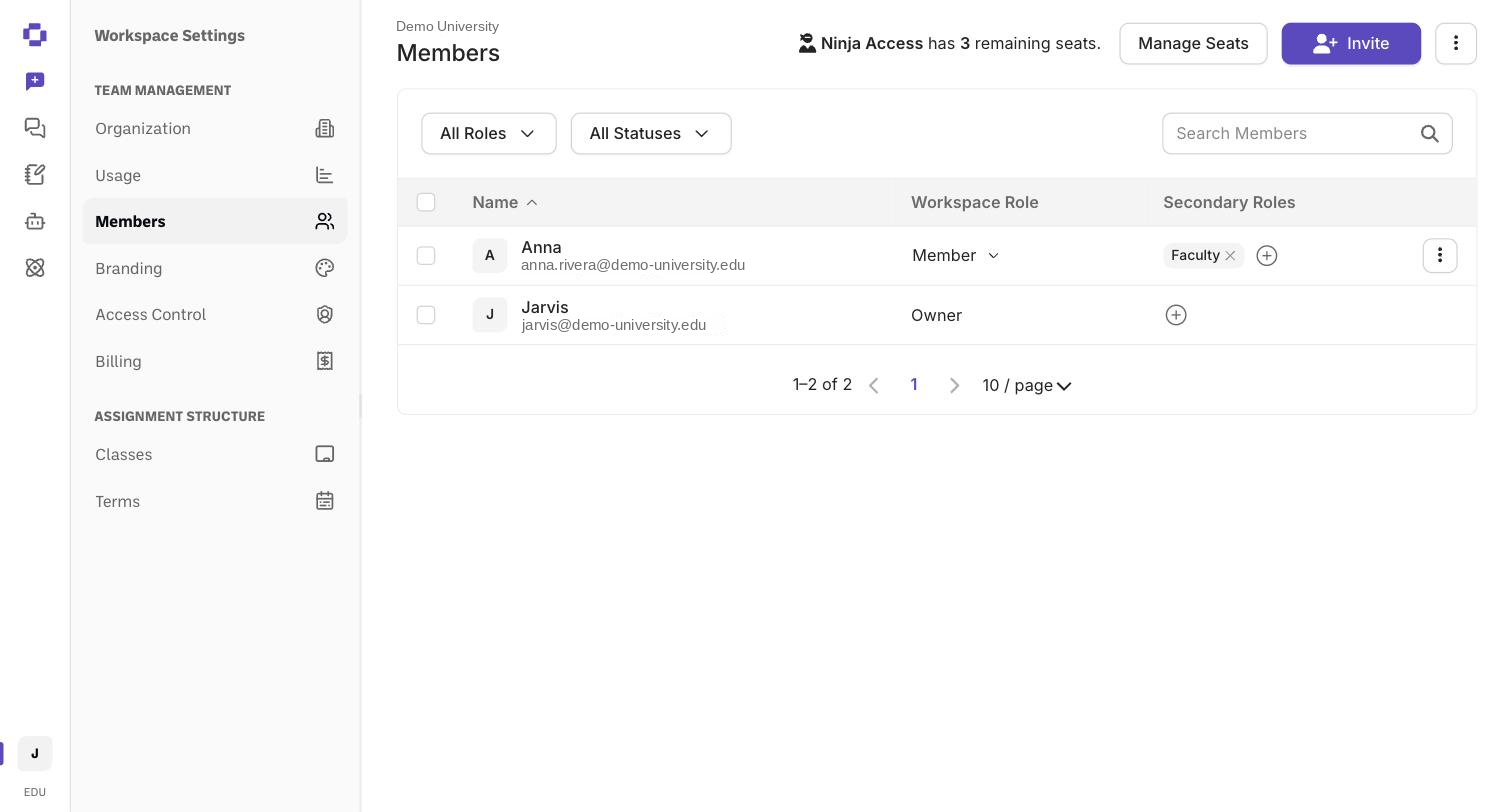
Task: Sort members by the Name column
Action: [505, 202]
